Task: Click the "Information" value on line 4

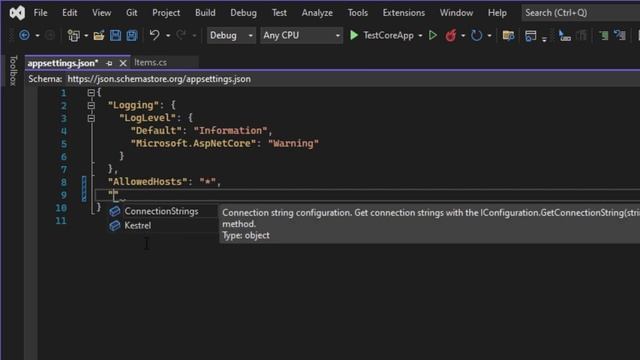Action: (x=230, y=131)
